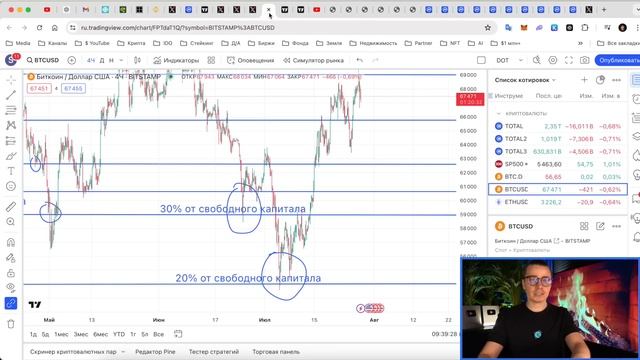The width and height of the screenshot is (640, 360).
Task: Toggle magnet mode for drawings
Action: [11, 242]
